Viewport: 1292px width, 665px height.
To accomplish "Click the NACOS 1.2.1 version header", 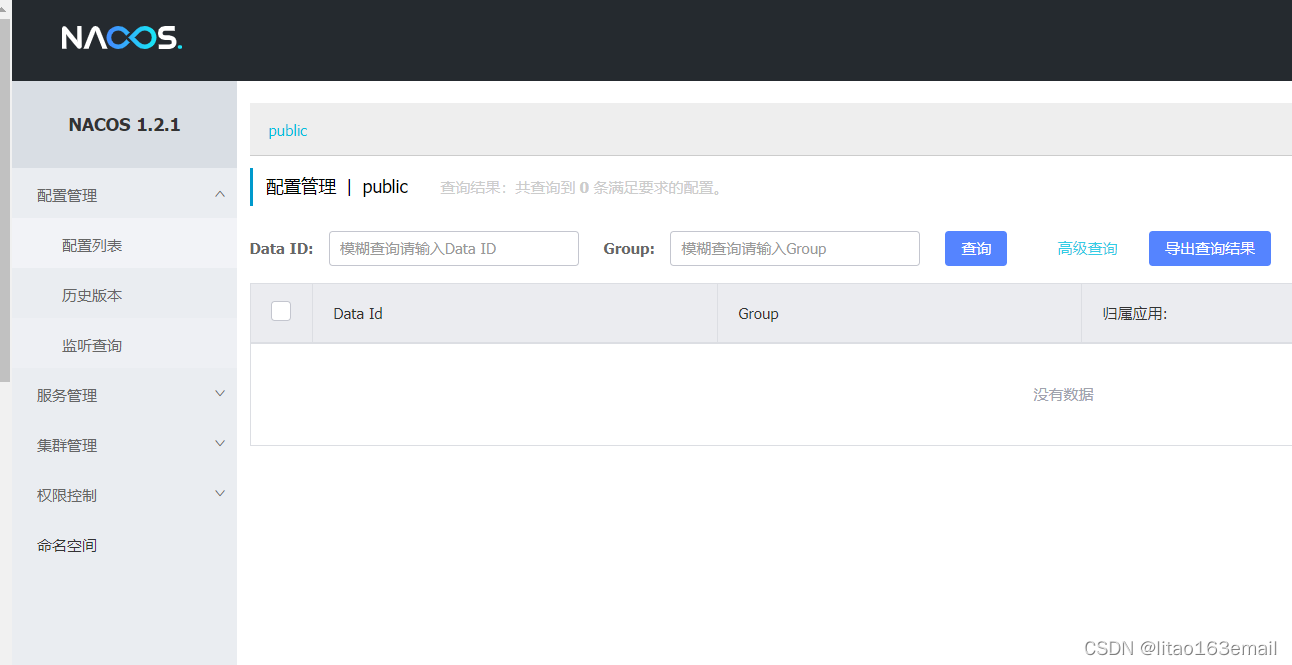I will (x=123, y=124).
